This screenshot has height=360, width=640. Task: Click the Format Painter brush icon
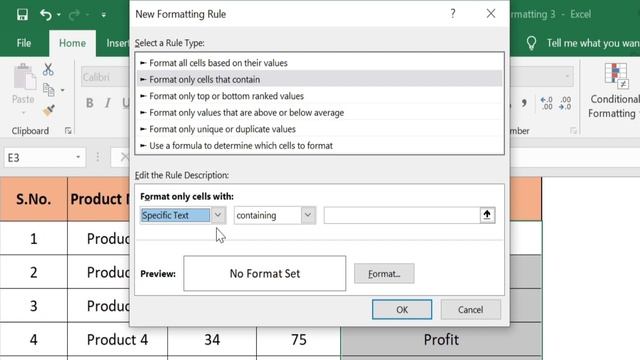49,111
